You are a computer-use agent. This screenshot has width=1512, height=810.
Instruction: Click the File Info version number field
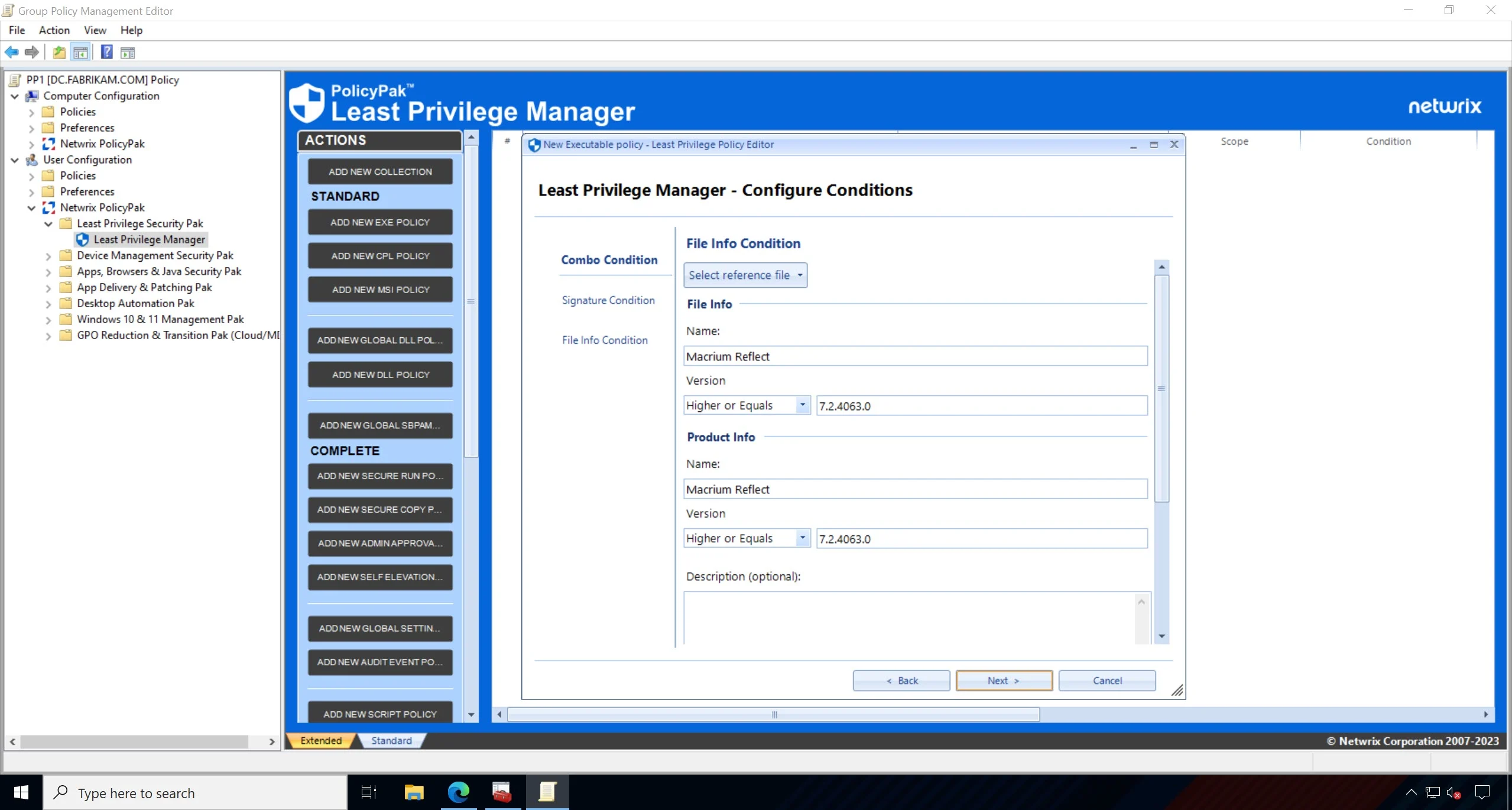coord(982,406)
